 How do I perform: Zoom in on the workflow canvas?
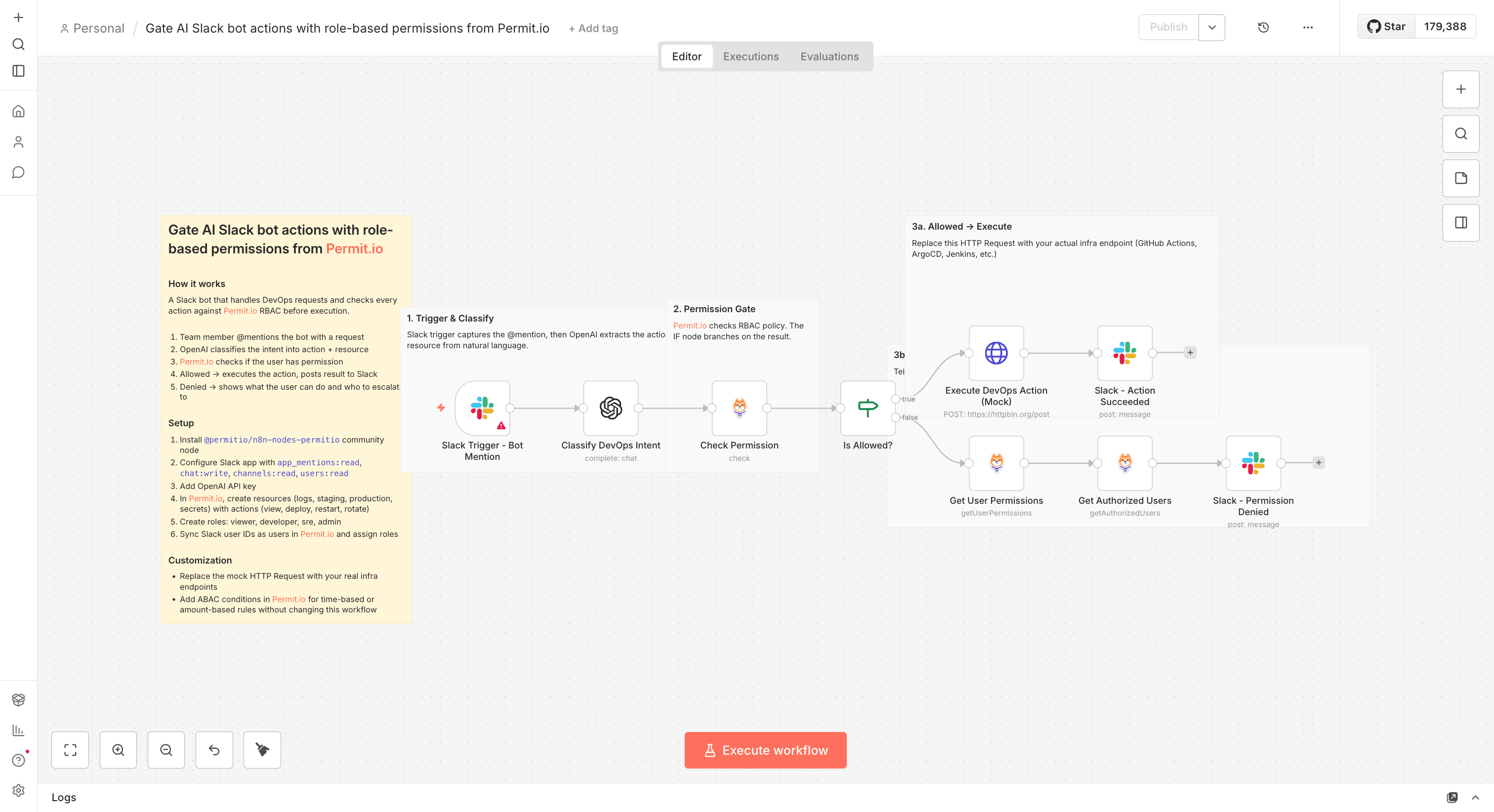[118, 749]
